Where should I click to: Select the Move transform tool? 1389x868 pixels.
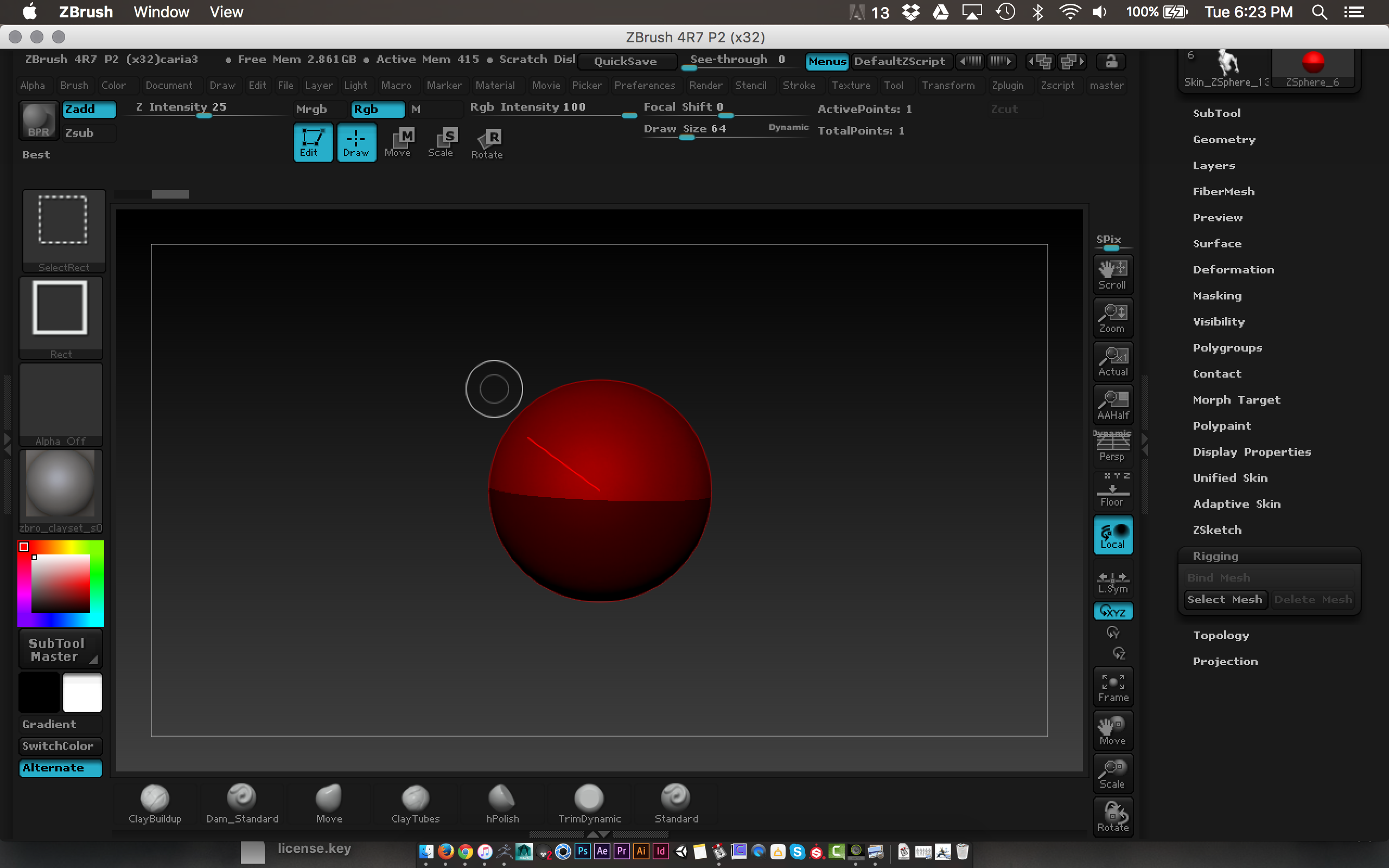[398, 142]
